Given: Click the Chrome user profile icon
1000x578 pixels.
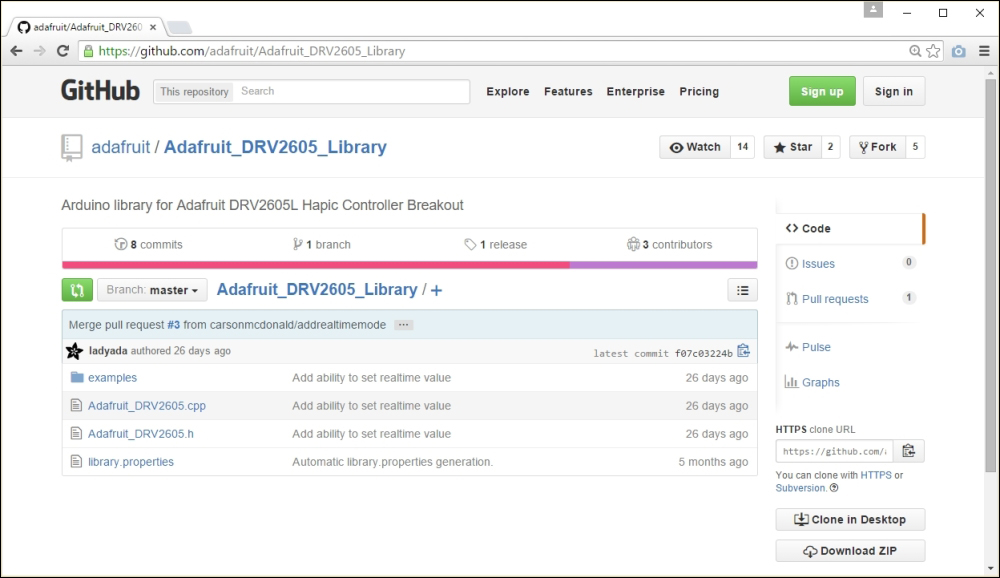Looking at the screenshot, I should [873, 10].
